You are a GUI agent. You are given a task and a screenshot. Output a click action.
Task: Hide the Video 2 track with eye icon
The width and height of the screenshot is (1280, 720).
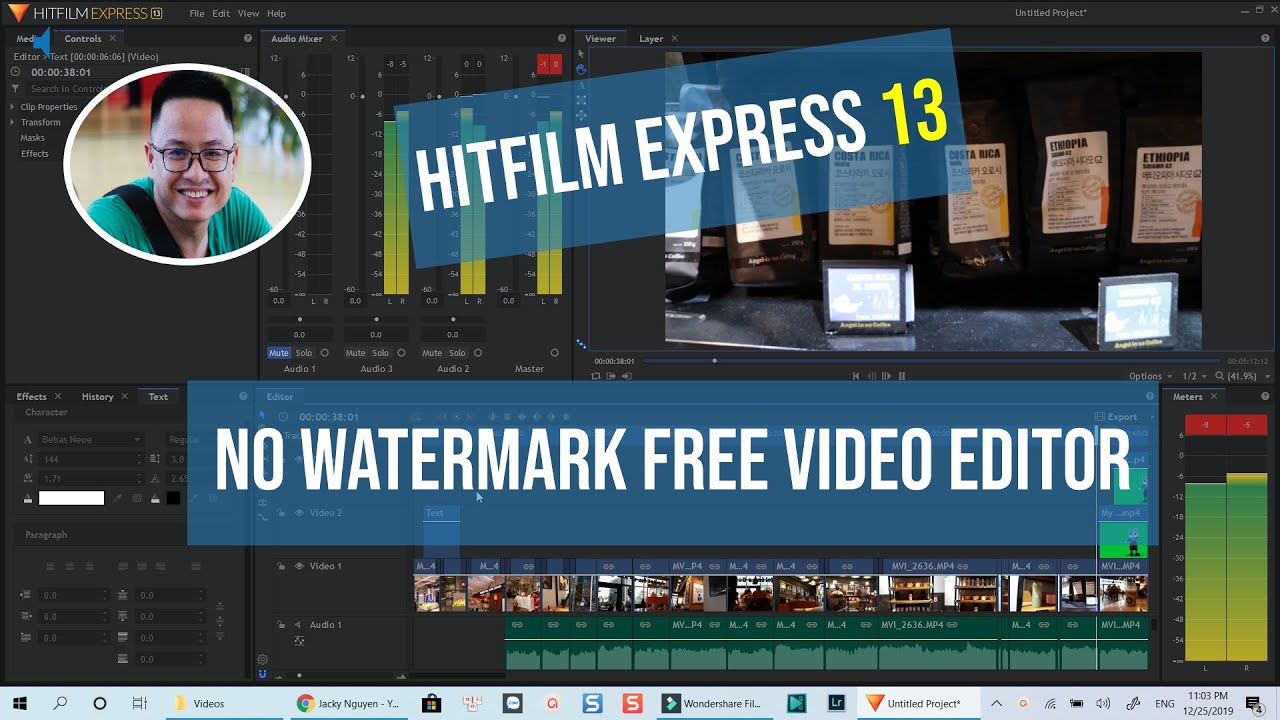click(x=298, y=513)
